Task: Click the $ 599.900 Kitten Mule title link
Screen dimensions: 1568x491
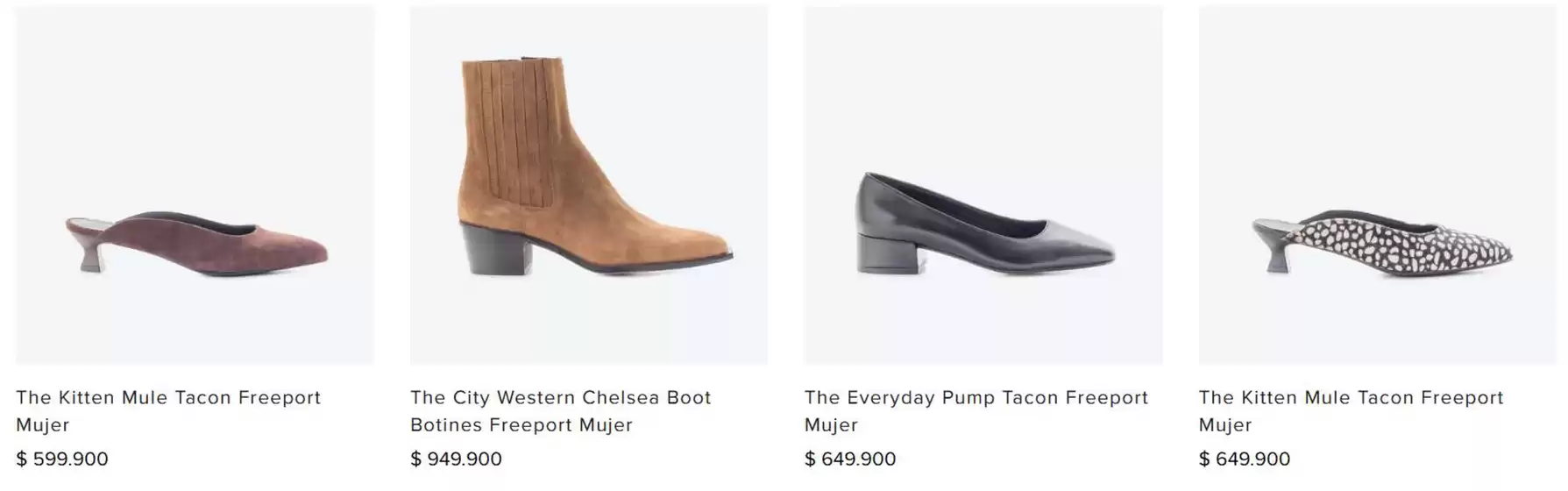Action: point(168,410)
